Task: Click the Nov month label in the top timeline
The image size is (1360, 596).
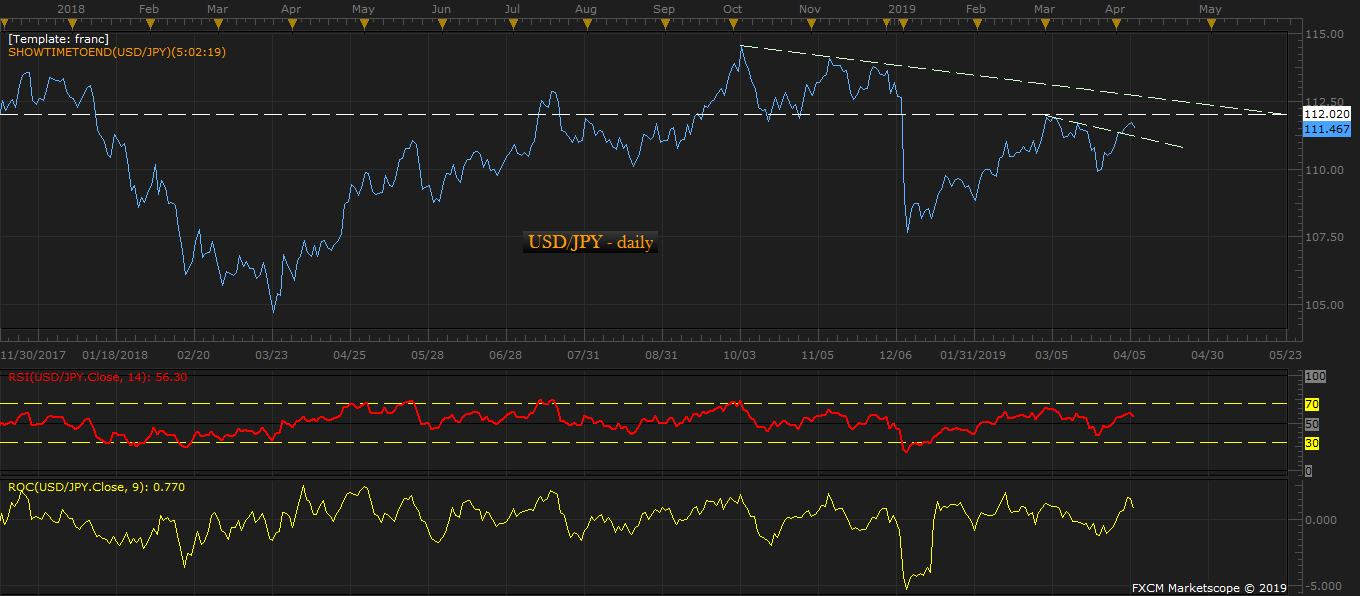Action: (810, 9)
